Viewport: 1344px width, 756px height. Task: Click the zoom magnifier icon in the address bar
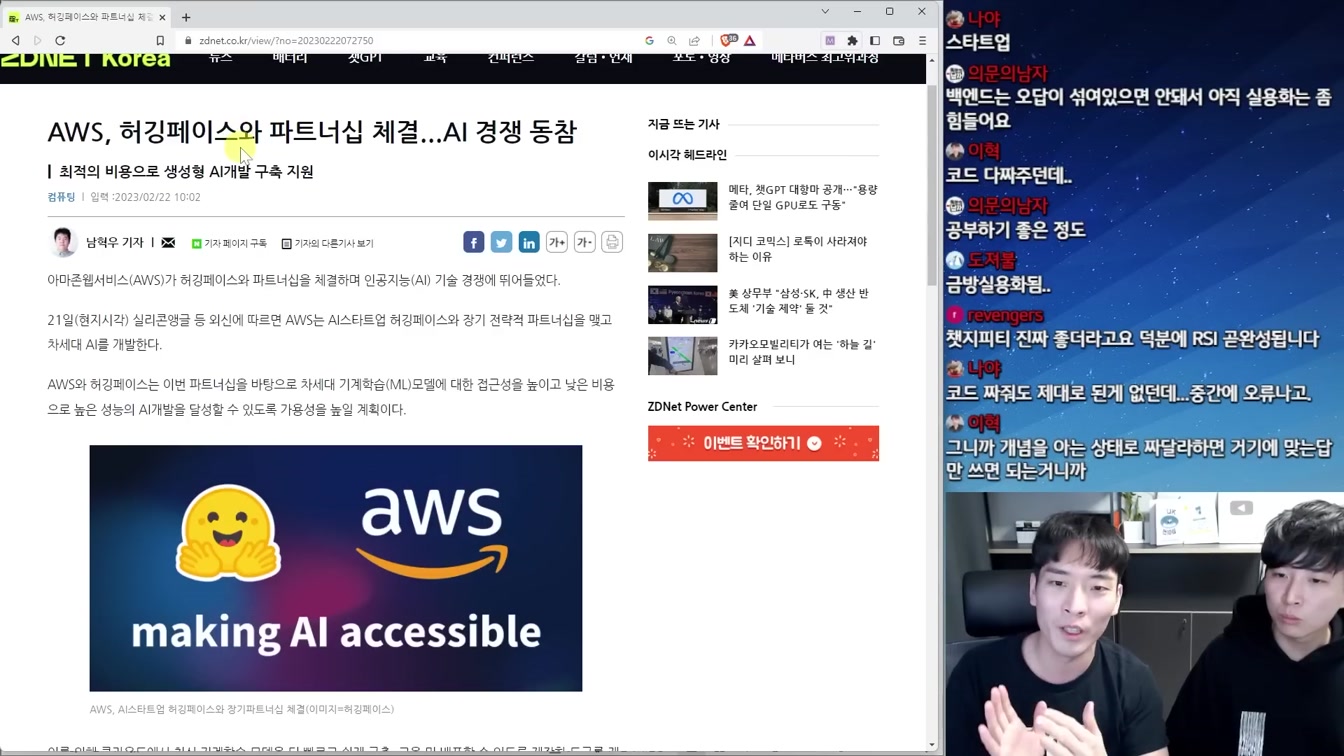pos(671,41)
